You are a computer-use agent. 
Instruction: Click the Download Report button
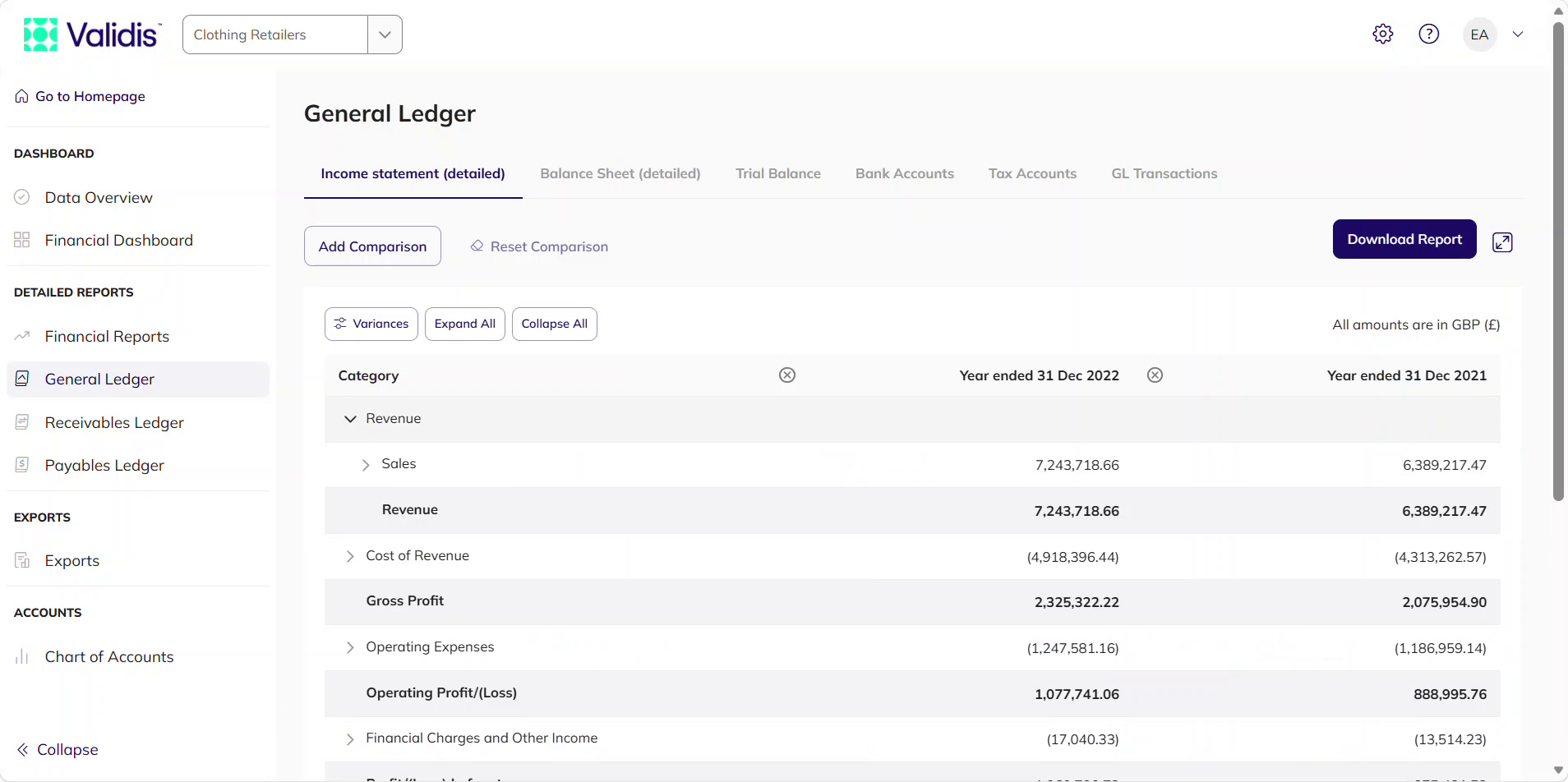[1404, 239]
